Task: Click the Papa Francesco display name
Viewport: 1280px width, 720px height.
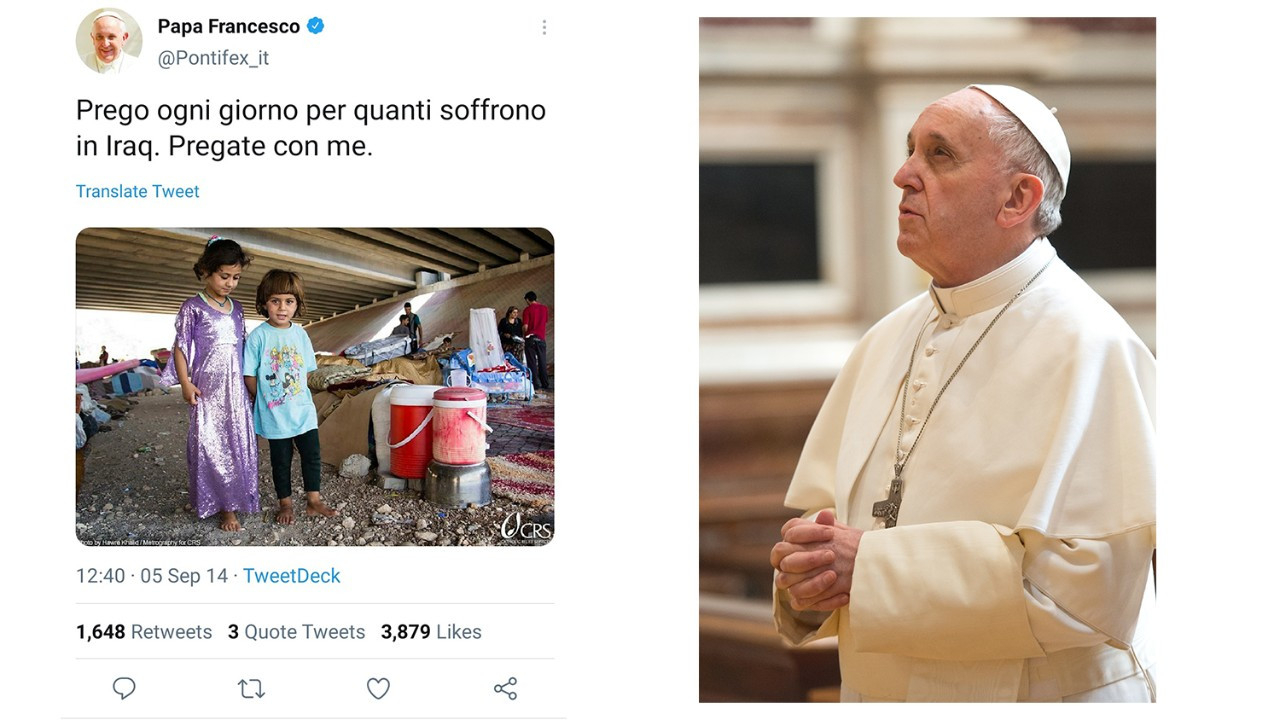Action: [x=228, y=27]
